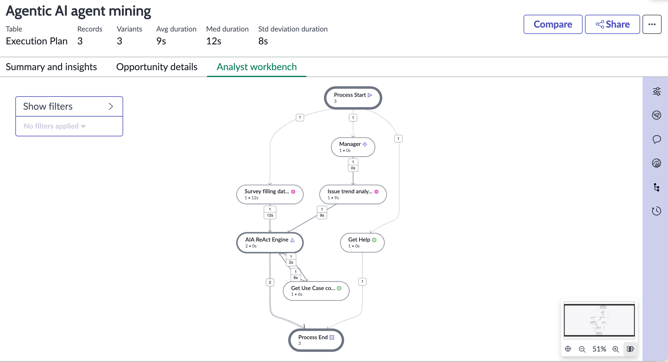Viewport: 668px width, 362px height.
Task: Open the gauge dashboard icon in sidebar
Action: (x=656, y=163)
